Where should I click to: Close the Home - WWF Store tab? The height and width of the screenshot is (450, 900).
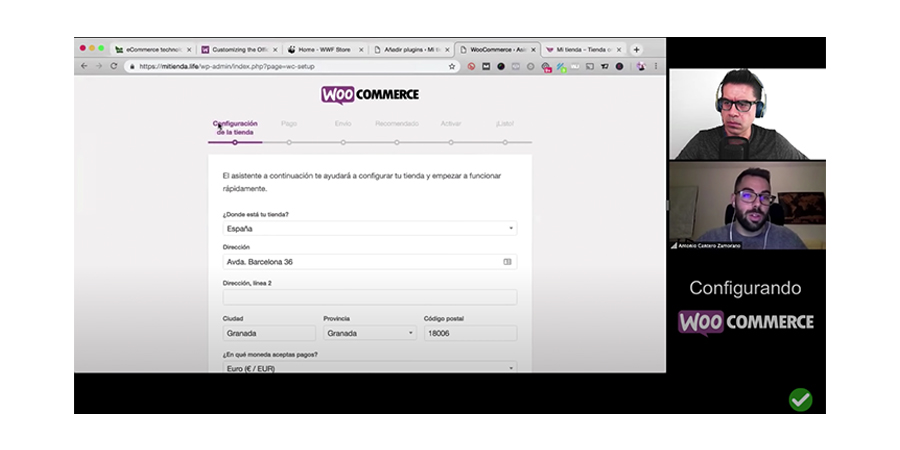pos(361,50)
